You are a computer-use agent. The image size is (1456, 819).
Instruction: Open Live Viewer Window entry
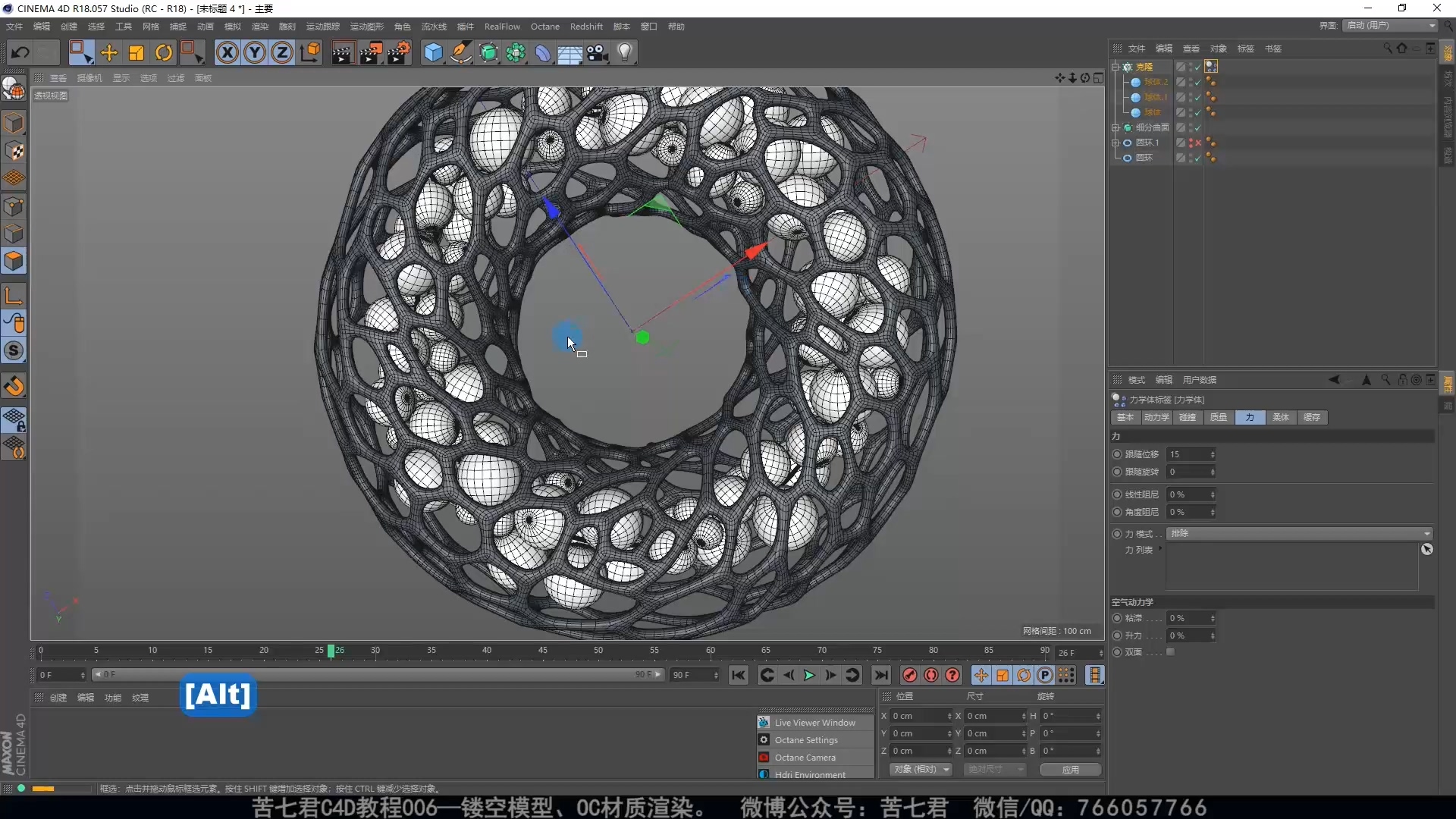815,723
